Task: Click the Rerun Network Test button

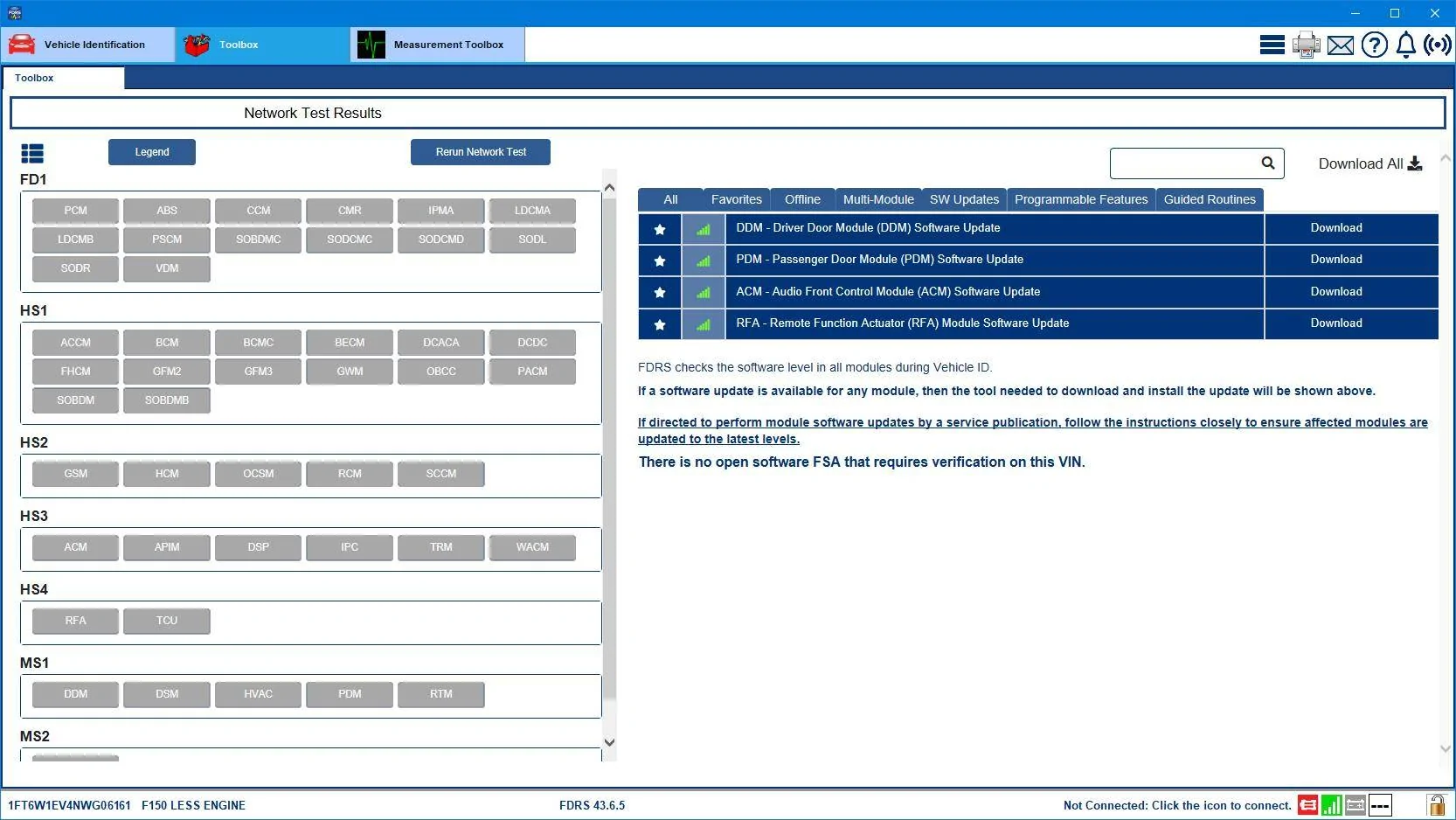Action: tap(480, 151)
